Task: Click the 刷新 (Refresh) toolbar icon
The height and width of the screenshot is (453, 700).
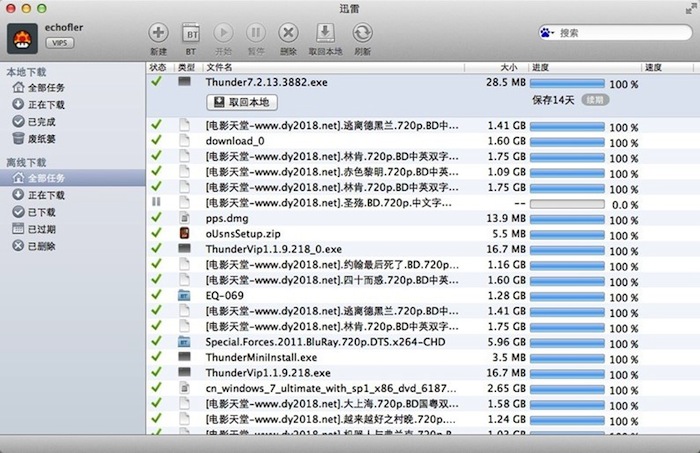Action: [x=361, y=33]
